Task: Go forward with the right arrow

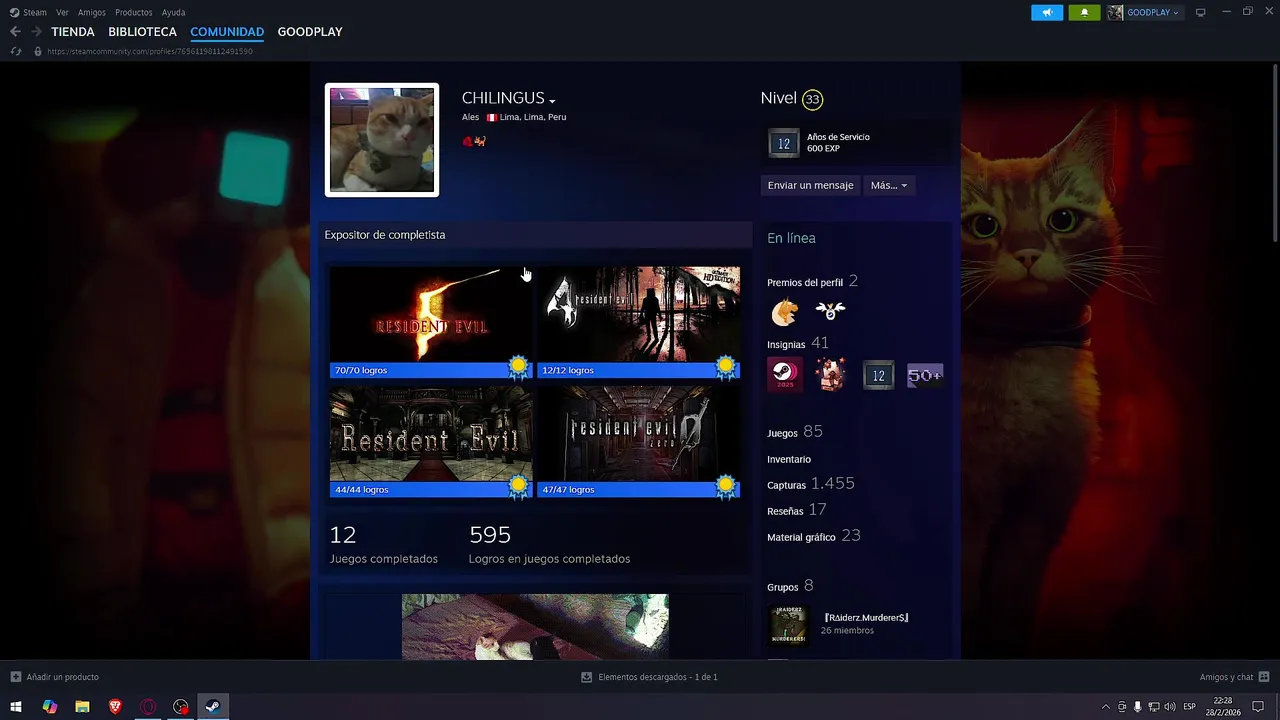Action: [36, 32]
